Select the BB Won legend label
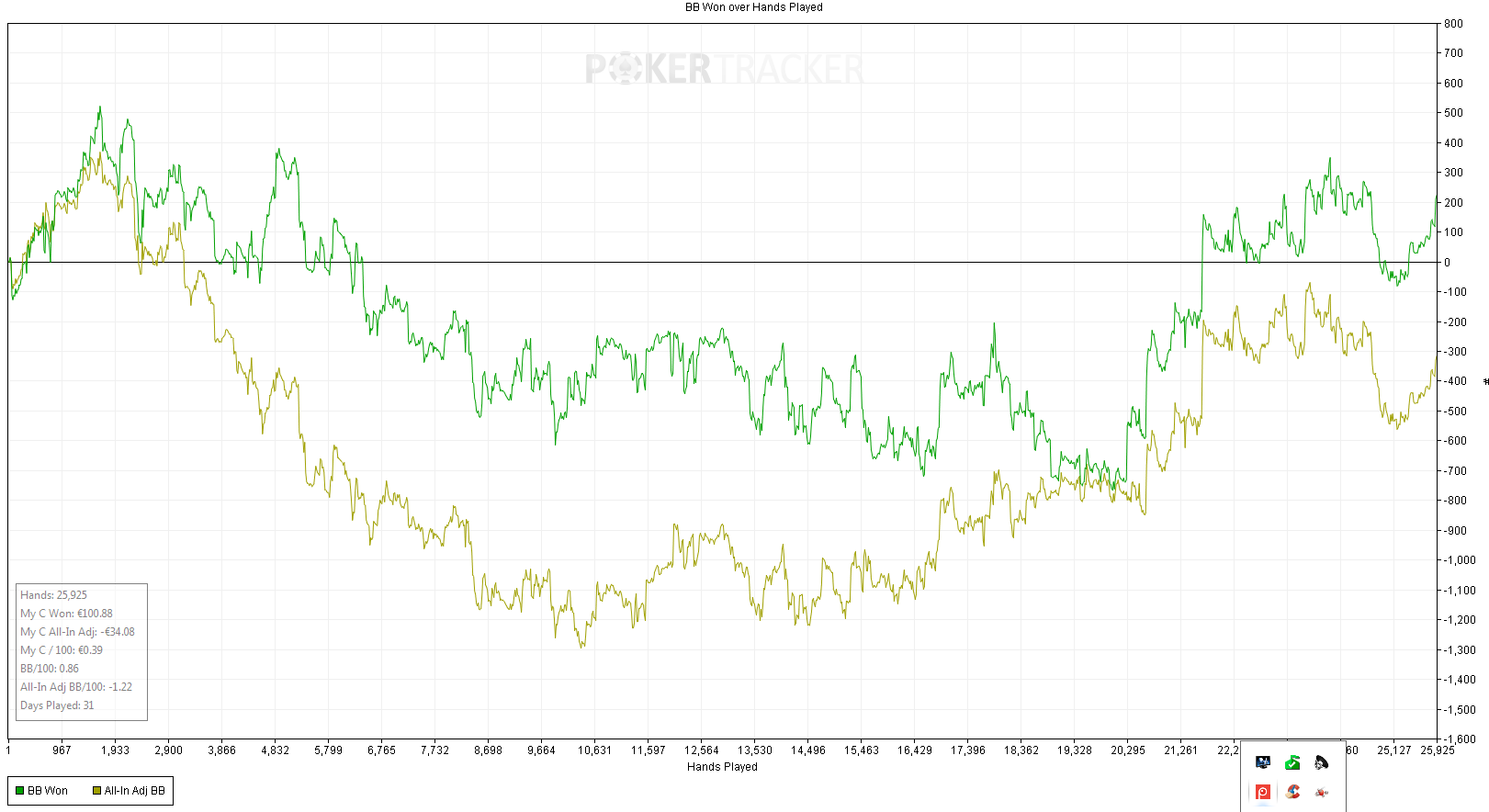The height and width of the screenshot is (812, 1489). coord(48,791)
